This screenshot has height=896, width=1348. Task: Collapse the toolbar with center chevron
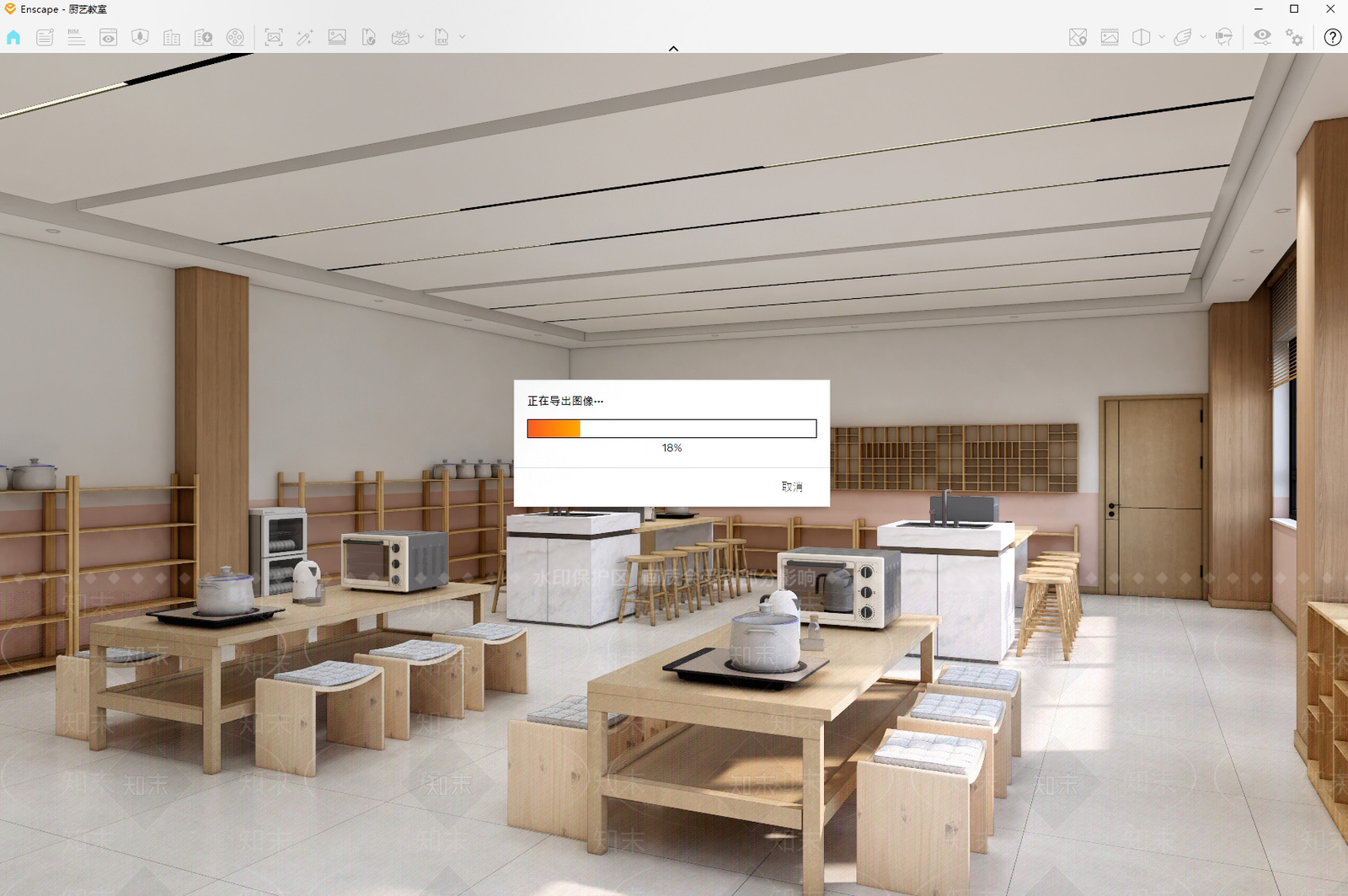tap(673, 49)
